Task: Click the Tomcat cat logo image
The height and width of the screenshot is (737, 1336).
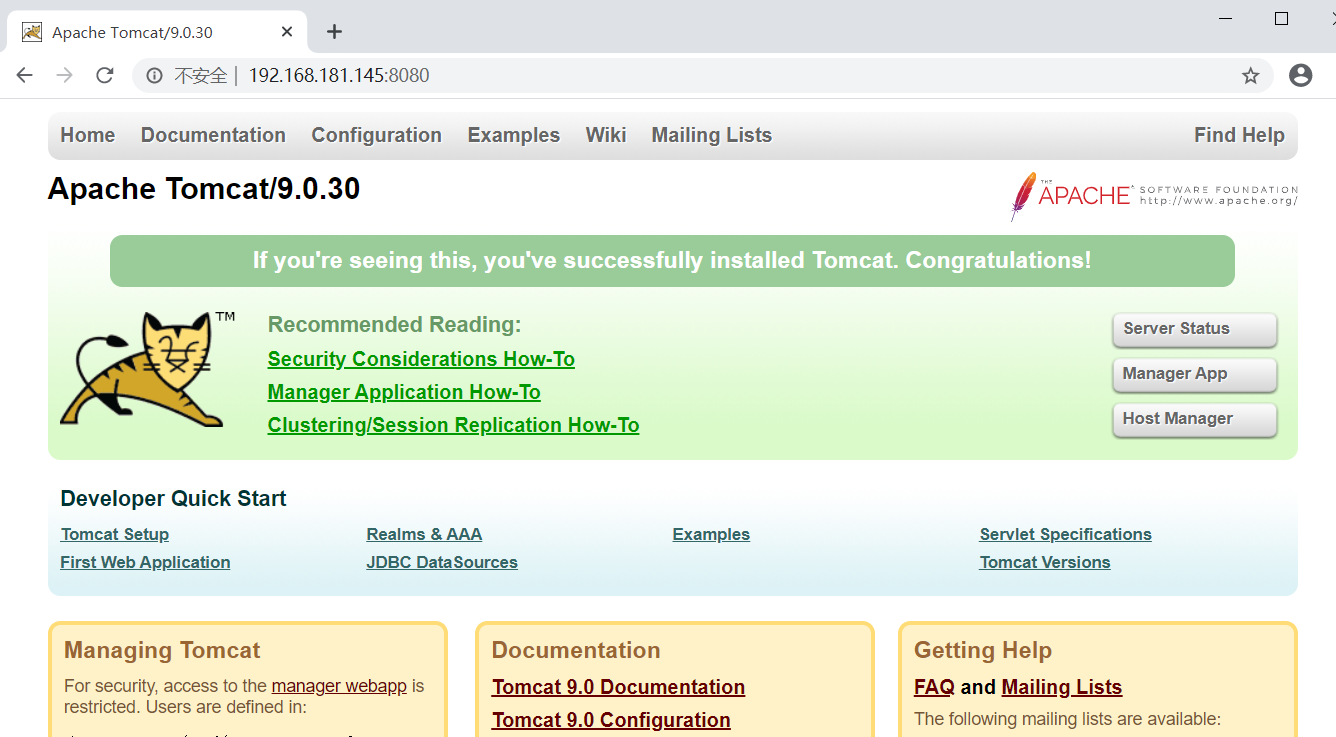Action: [x=148, y=369]
